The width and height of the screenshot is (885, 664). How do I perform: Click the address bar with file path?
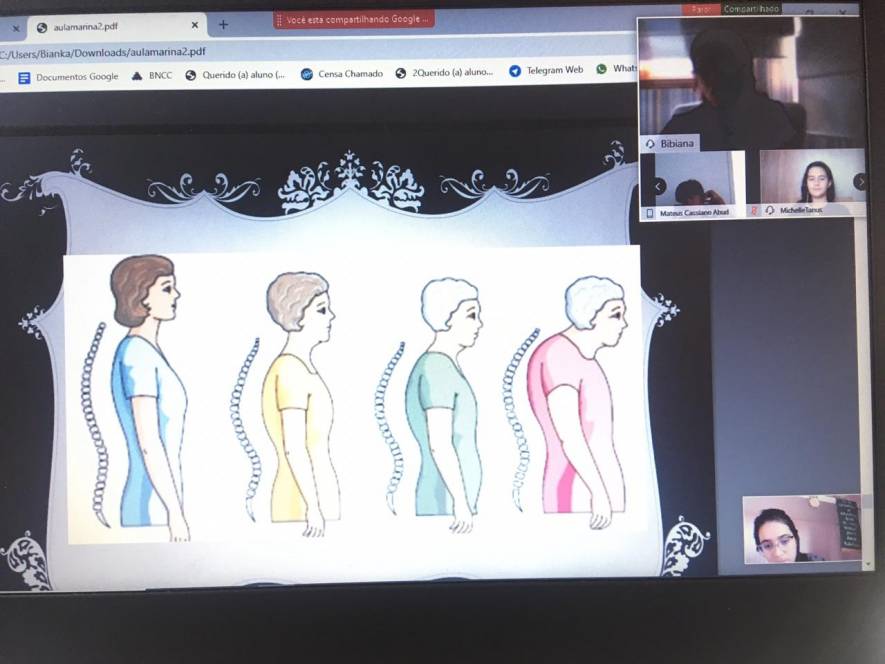(x=300, y=50)
